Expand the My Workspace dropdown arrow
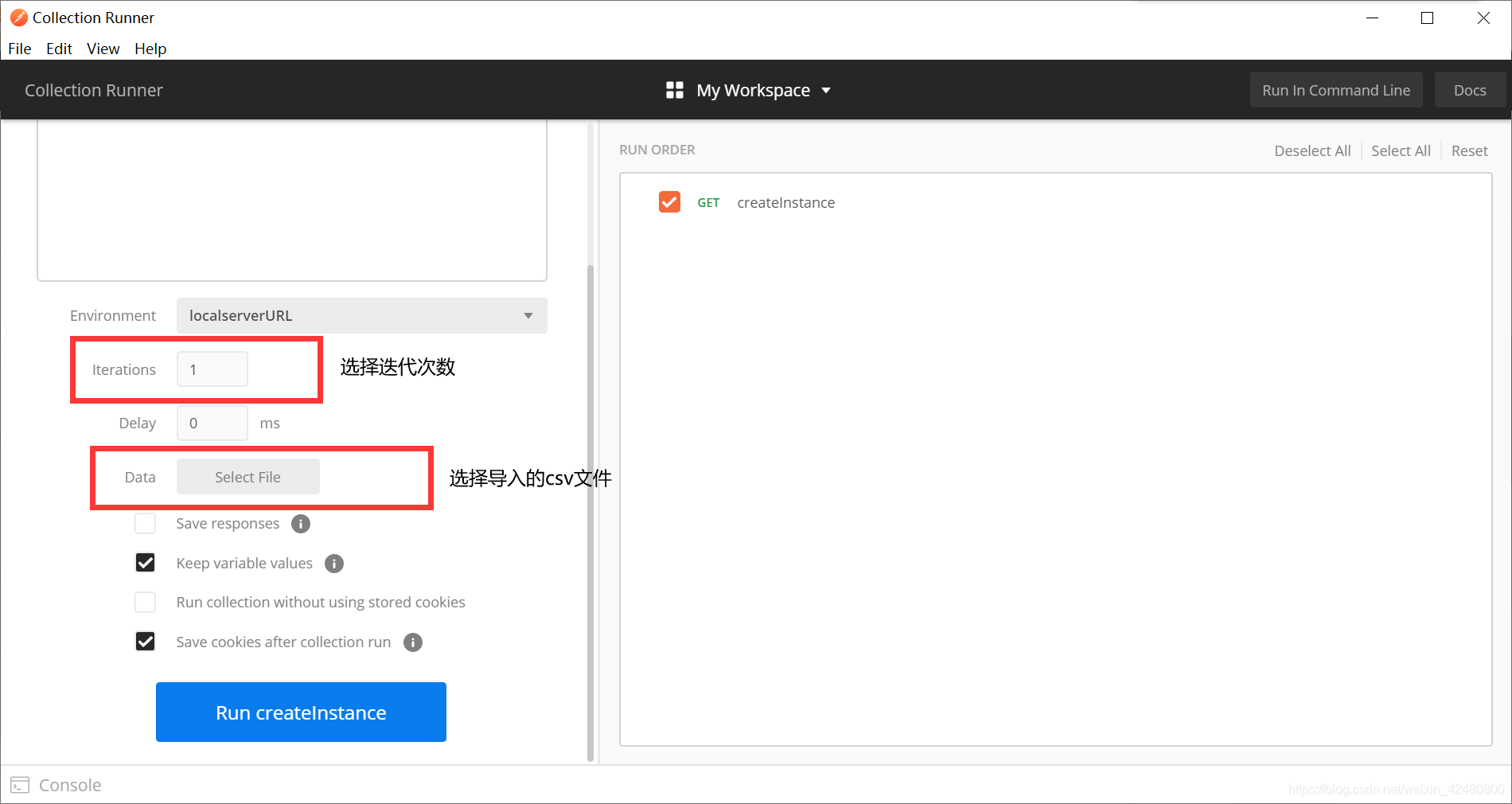The image size is (1512, 804). click(x=826, y=91)
